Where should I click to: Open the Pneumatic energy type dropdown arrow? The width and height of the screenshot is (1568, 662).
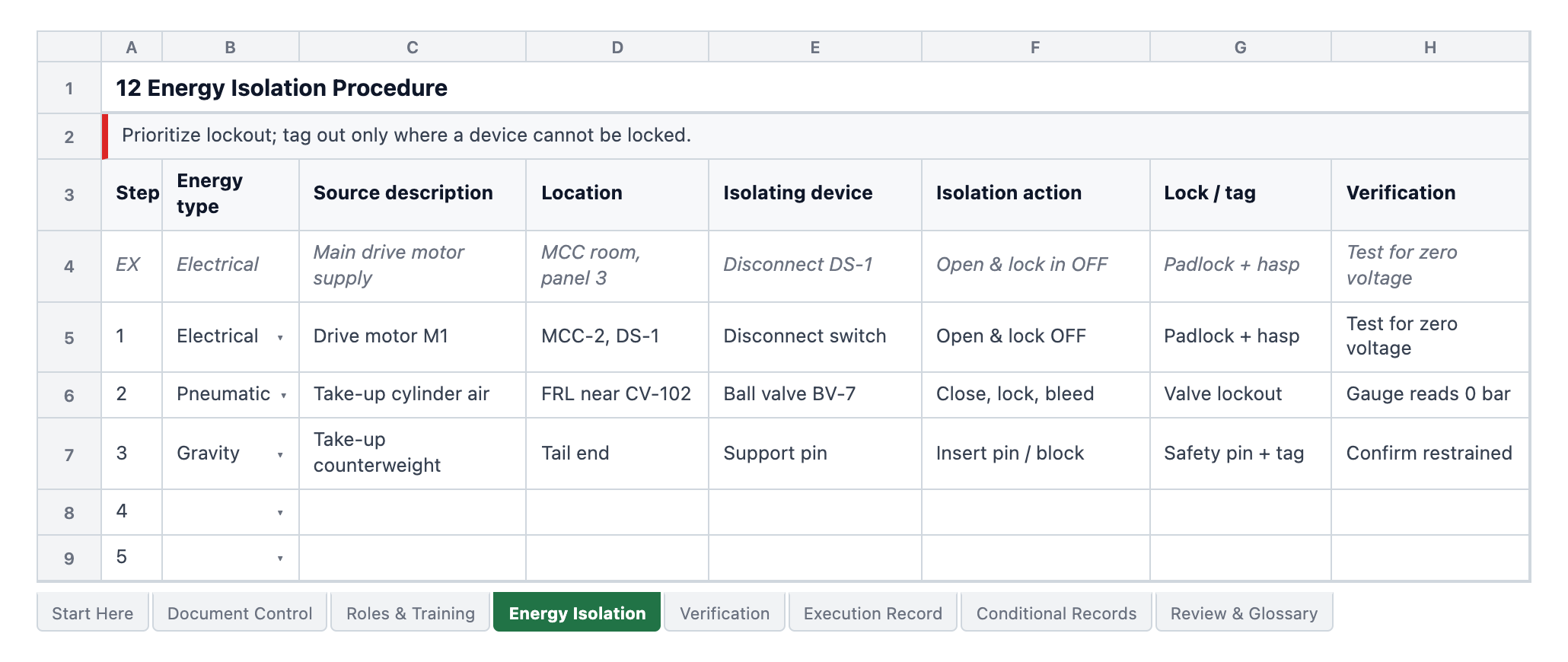(x=283, y=396)
